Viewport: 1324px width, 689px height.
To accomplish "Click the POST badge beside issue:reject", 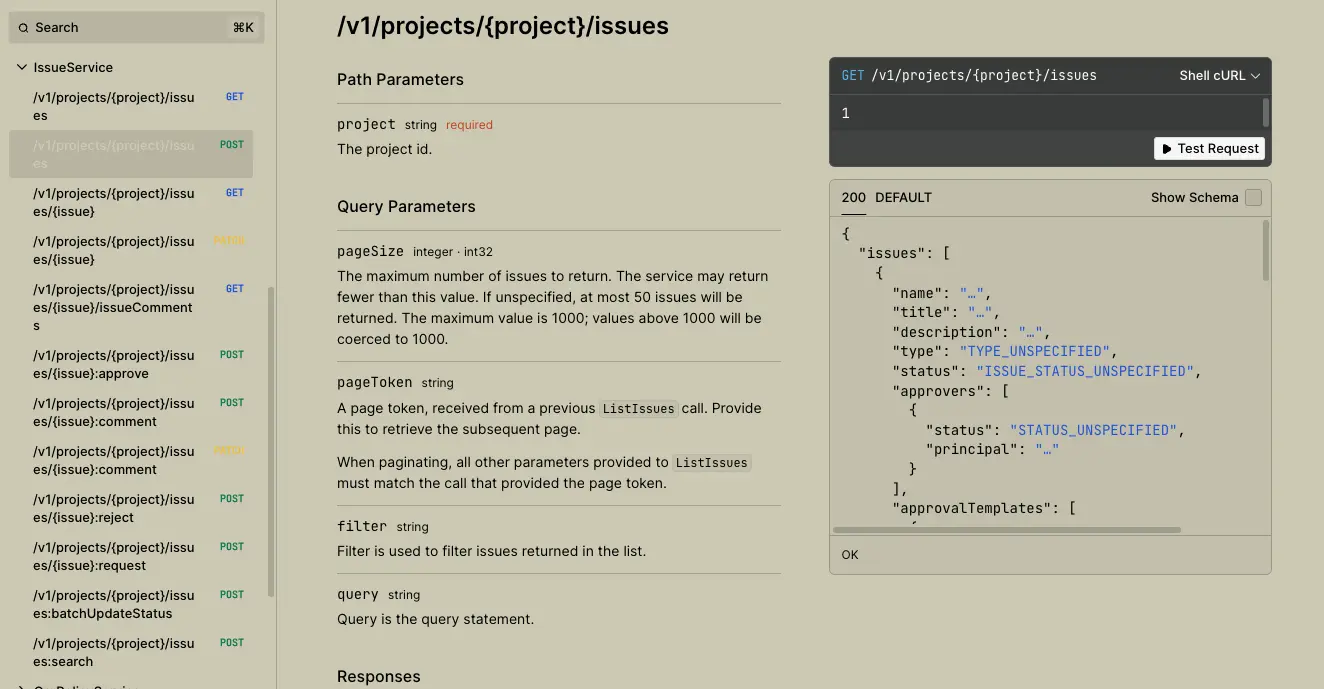I will click(231, 498).
